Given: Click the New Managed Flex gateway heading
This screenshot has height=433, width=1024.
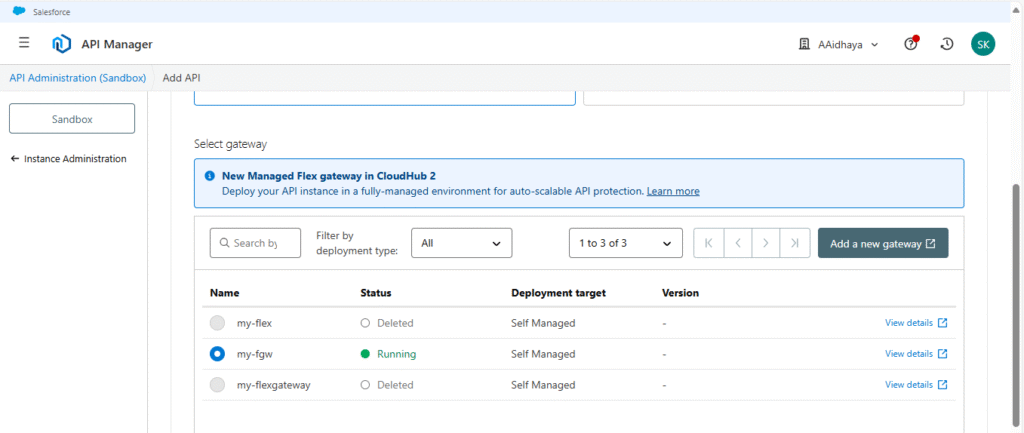Looking at the screenshot, I should 328,176.
